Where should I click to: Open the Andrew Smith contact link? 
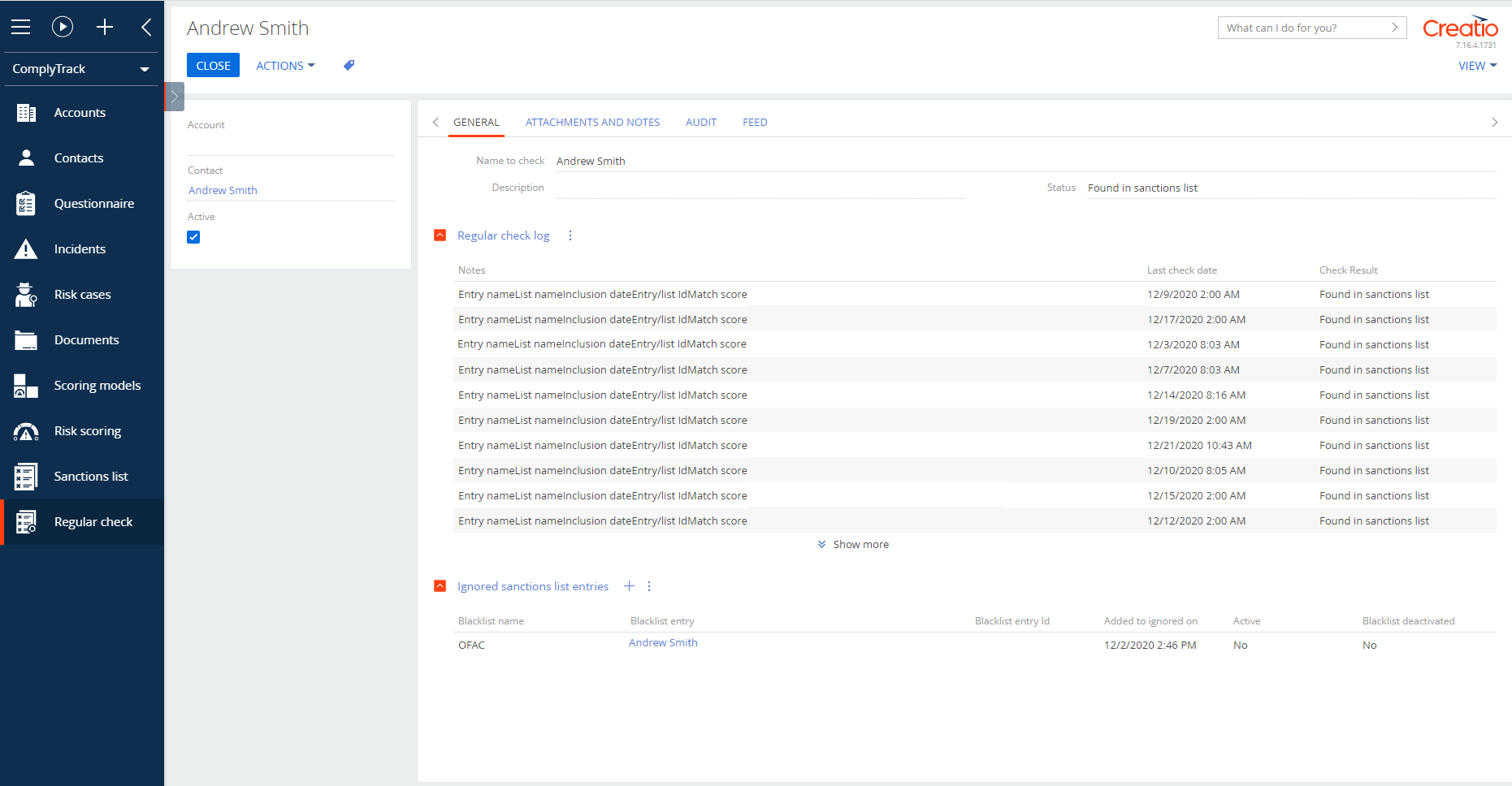(x=222, y=190)
